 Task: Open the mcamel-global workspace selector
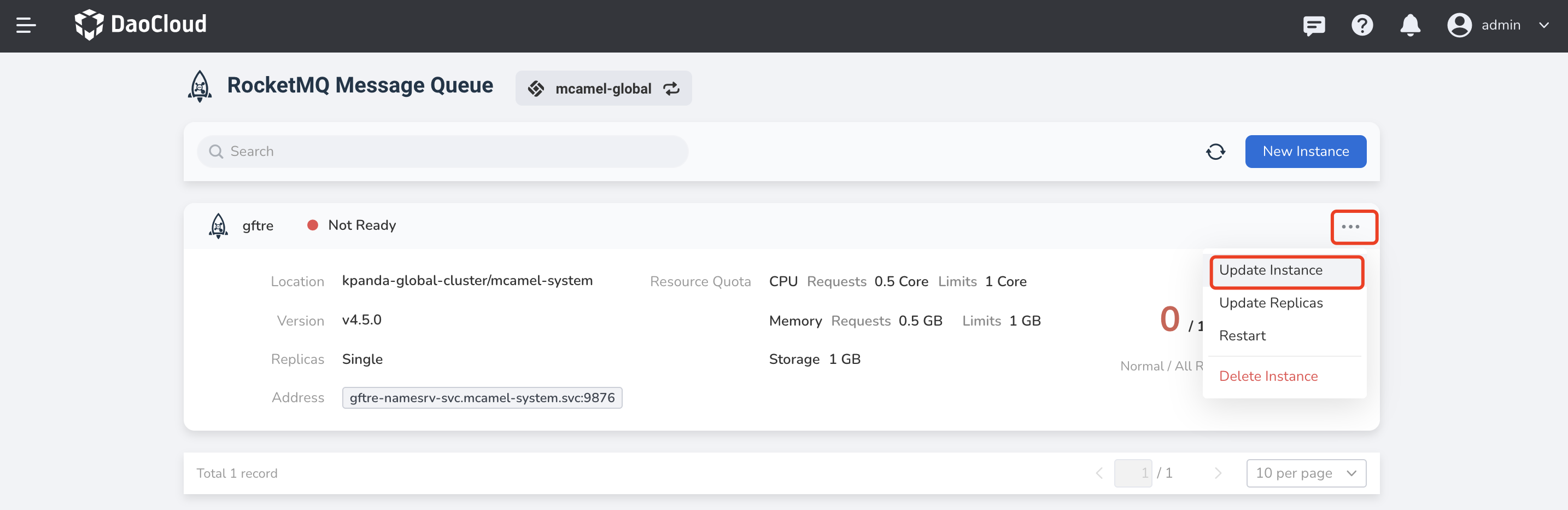click(x=602, y=89)
